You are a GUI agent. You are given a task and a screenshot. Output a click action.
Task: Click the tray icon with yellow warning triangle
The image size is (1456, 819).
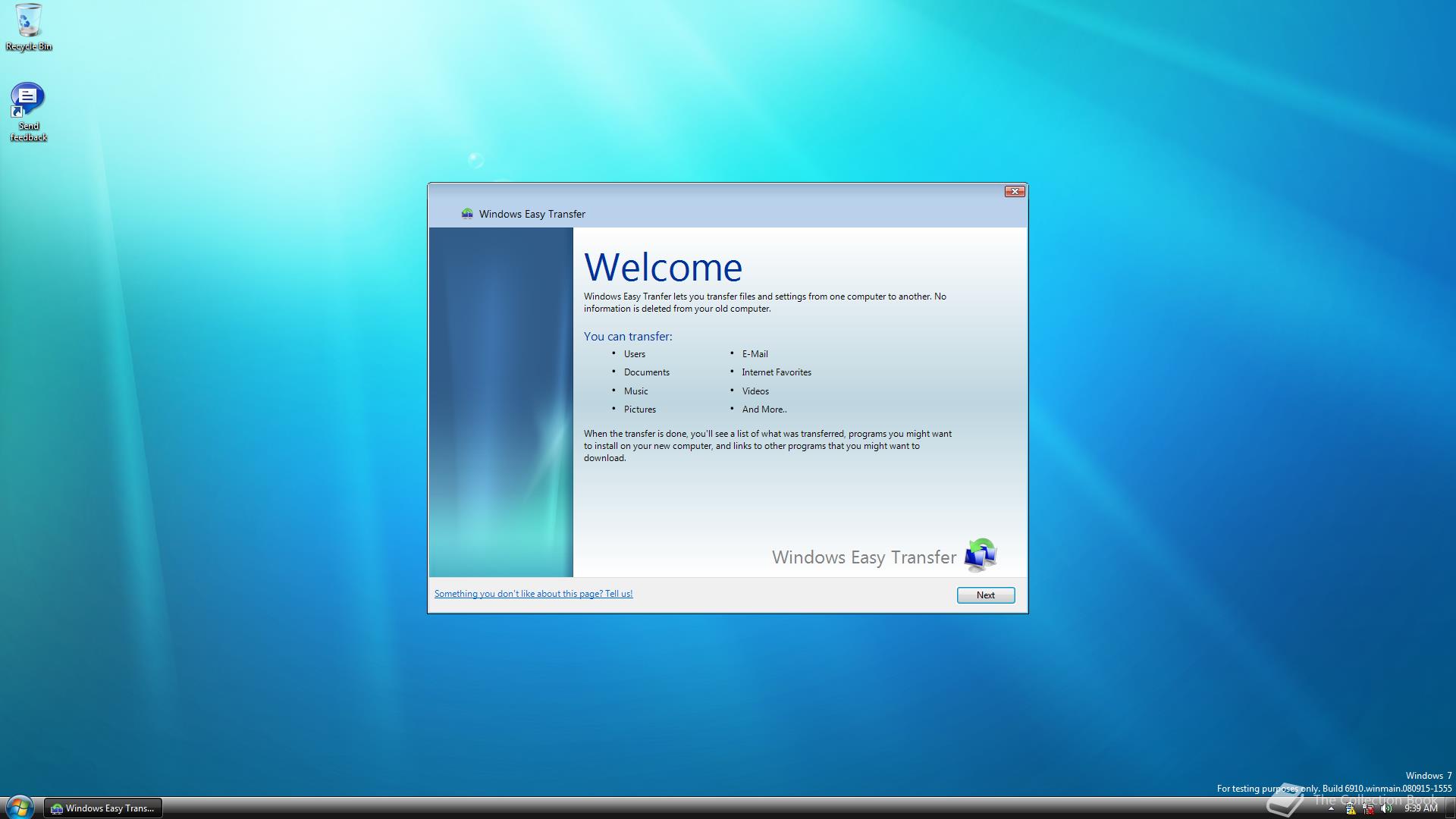click(1351, 808)
